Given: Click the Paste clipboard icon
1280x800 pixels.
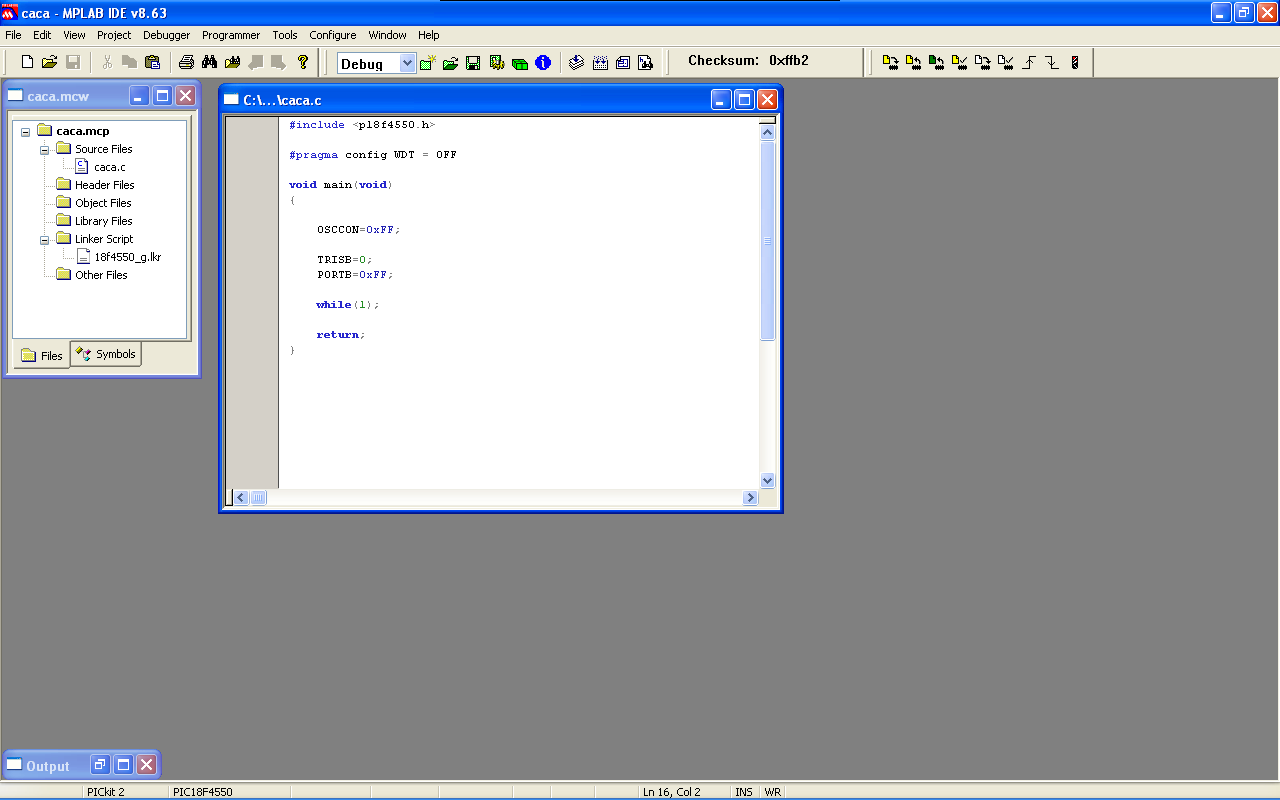Looking at the screenshot, I should pos(152,62).
